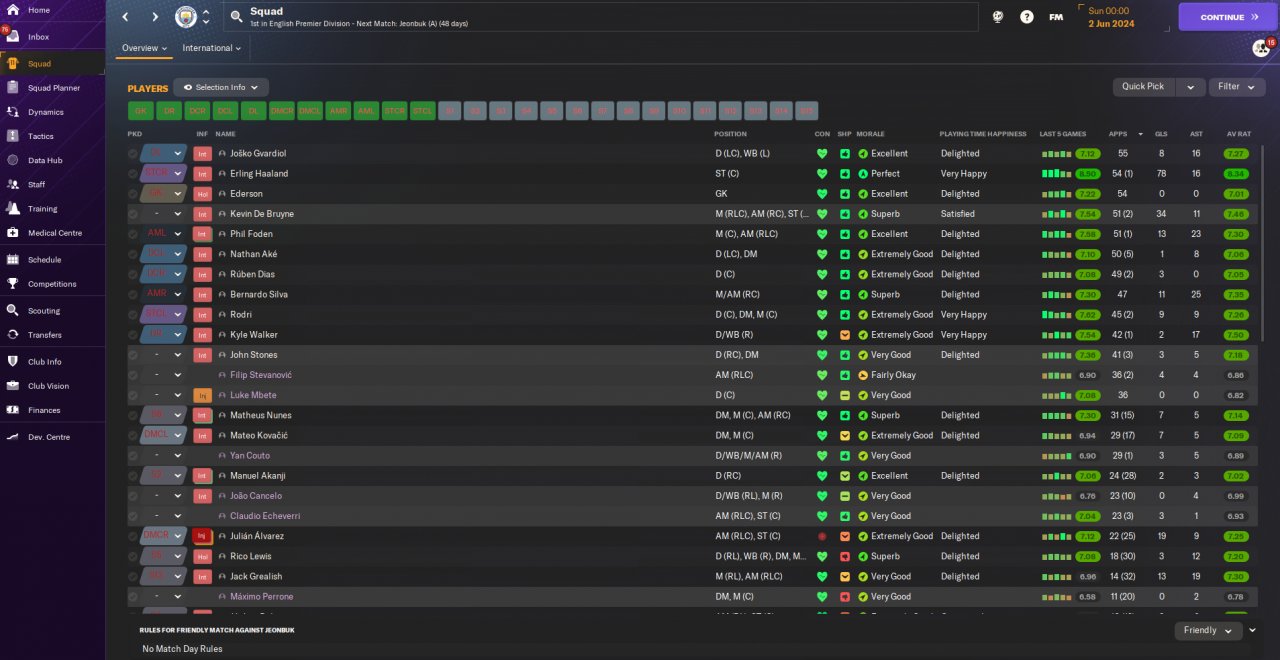Toggle the GK position slot button
The width and height of the screenshot is (1280, 660).
tap(141, 111)
